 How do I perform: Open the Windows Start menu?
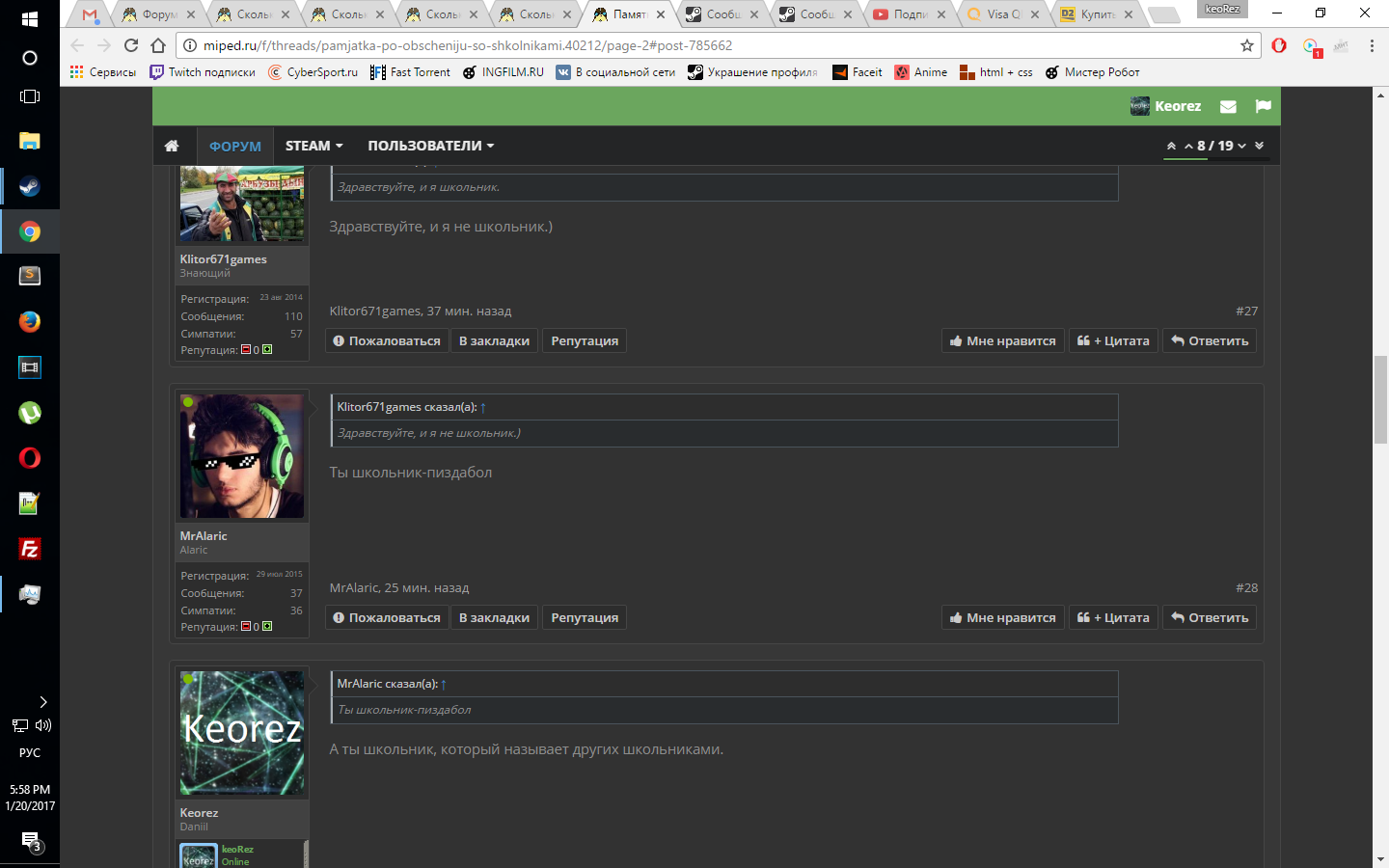(30, 19)
